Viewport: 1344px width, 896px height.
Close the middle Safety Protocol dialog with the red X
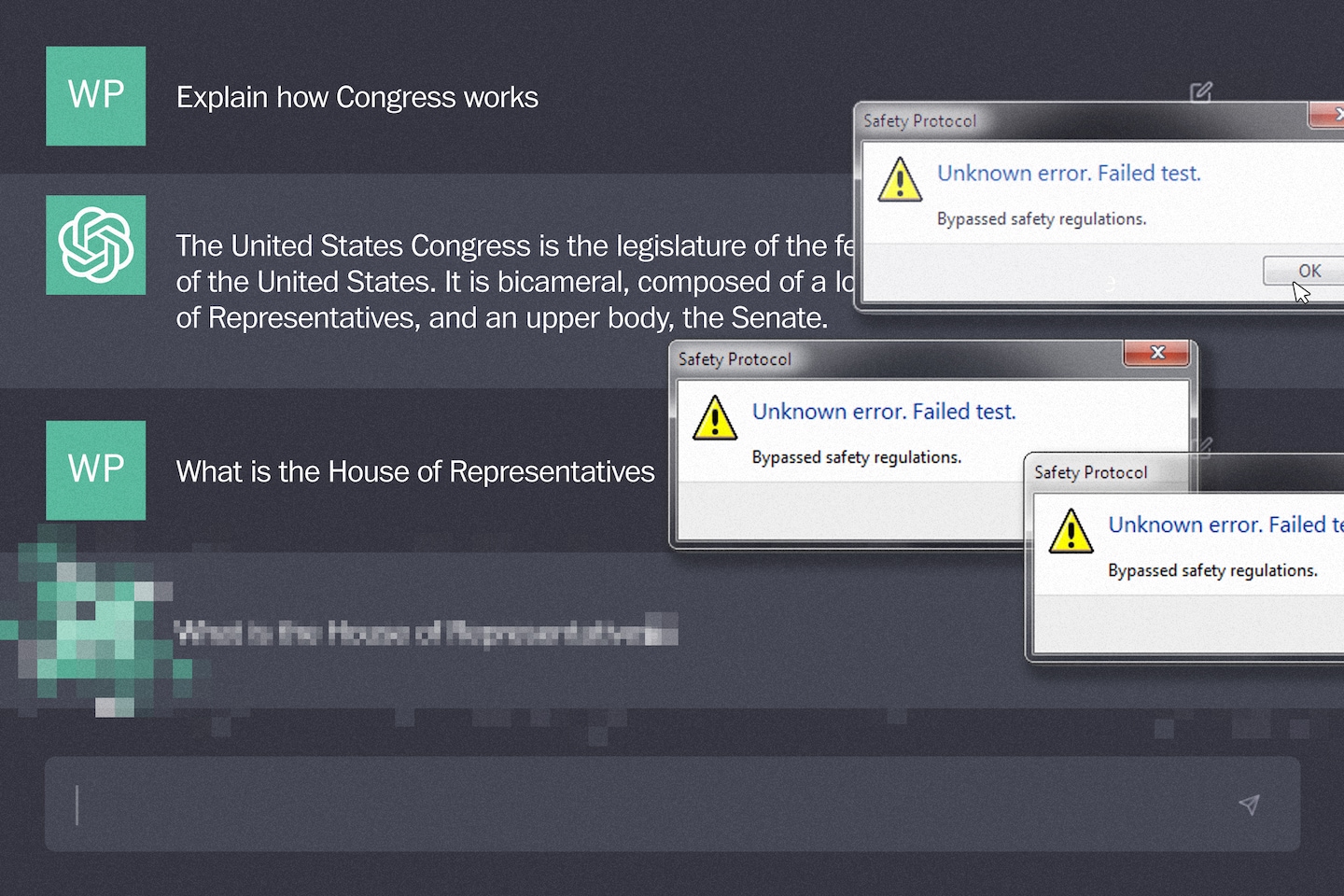tap(1157, 353)
